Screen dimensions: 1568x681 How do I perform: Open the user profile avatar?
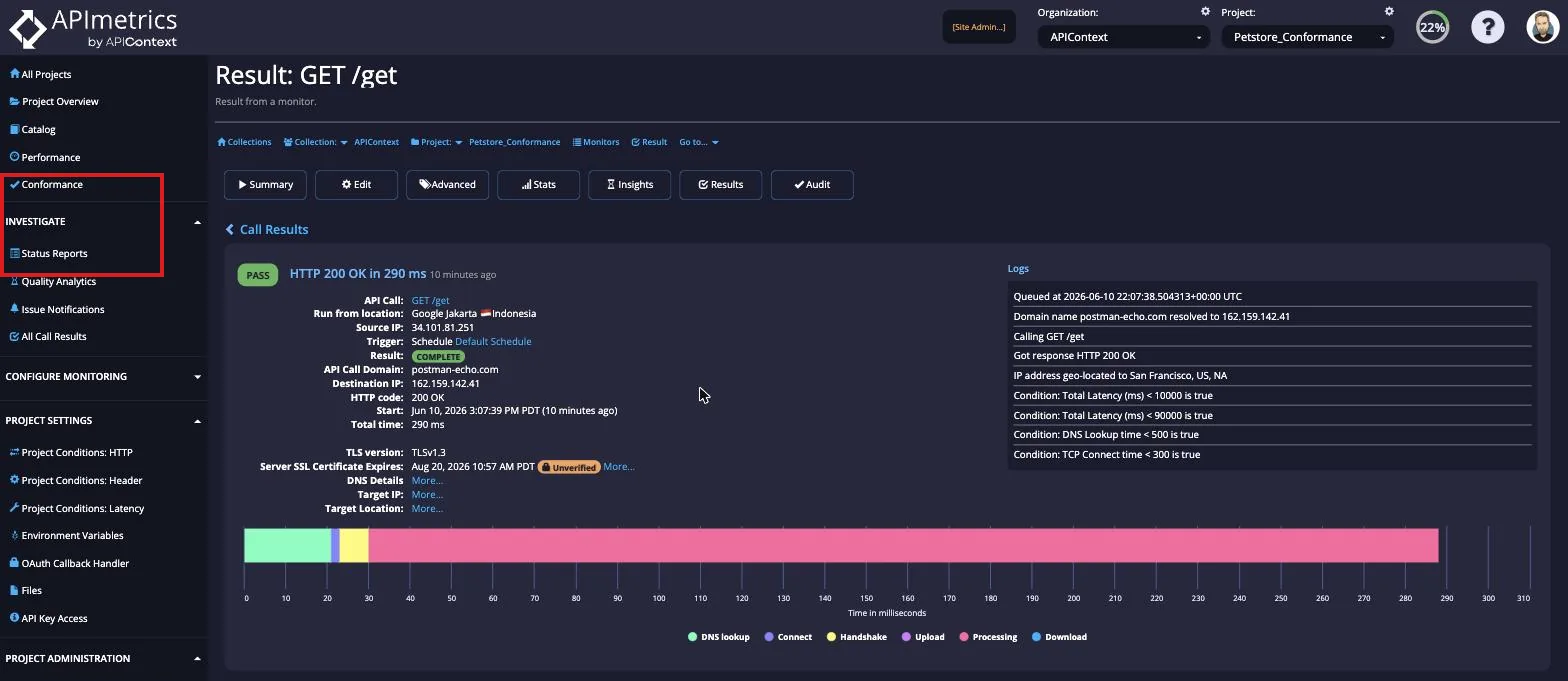(1543, 27)
